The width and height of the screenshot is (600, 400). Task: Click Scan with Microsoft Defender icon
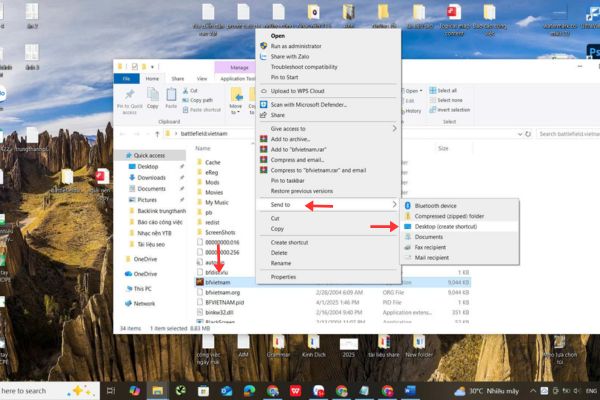tap(264, 104)
